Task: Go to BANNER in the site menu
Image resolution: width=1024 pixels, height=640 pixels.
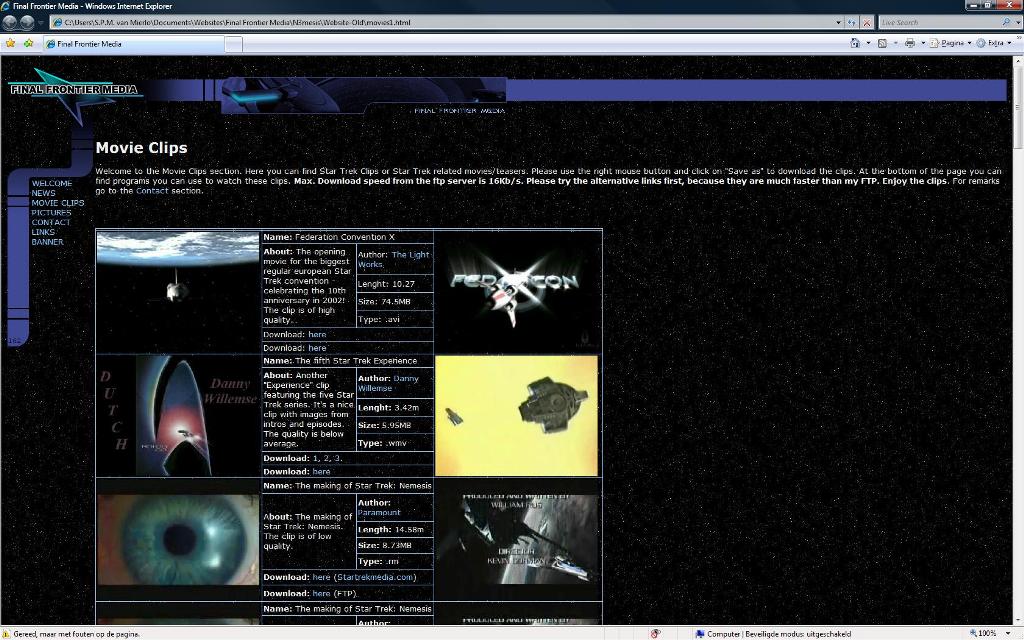Action: click(47, 242)
